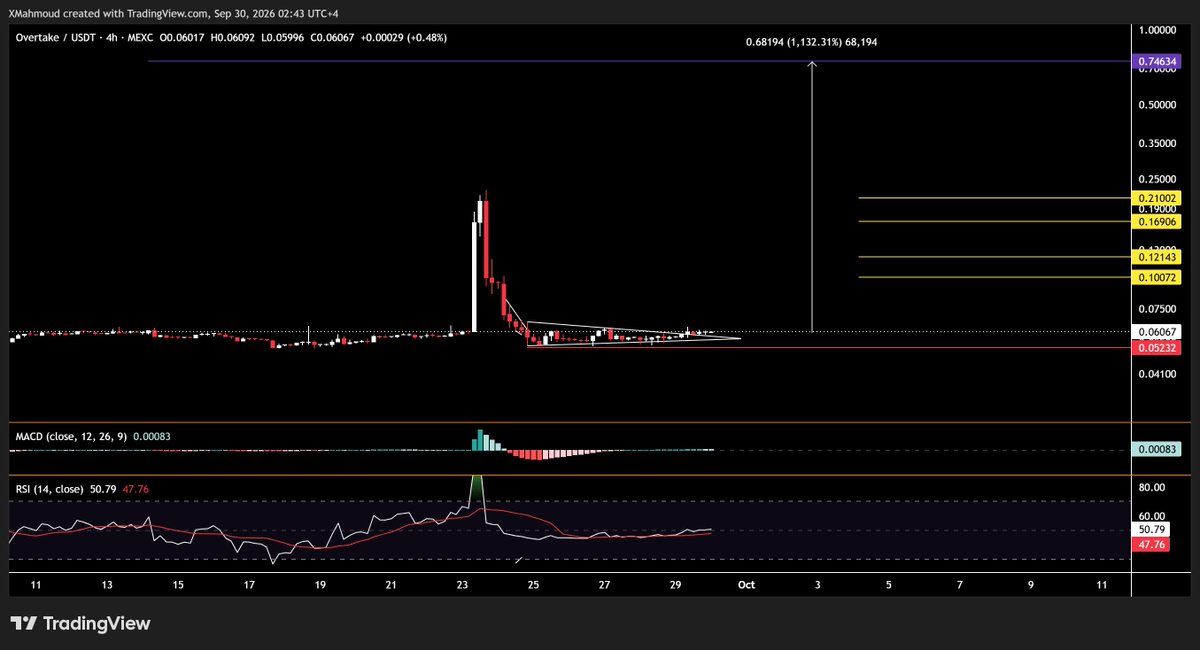Select the +0.00029 (+0.48%) change value
Viewport: 1200px width, 650px height.
[403, 38]
